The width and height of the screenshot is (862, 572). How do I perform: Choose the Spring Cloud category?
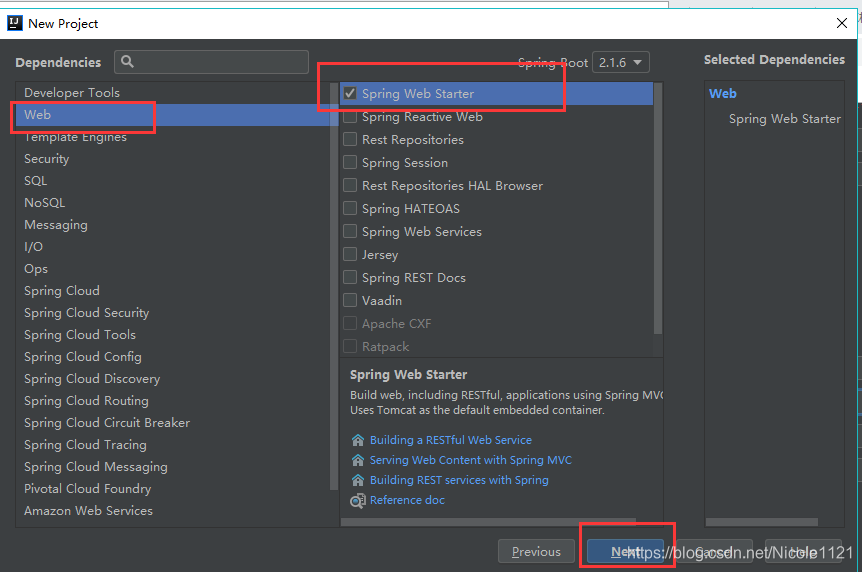pos(173,291)
